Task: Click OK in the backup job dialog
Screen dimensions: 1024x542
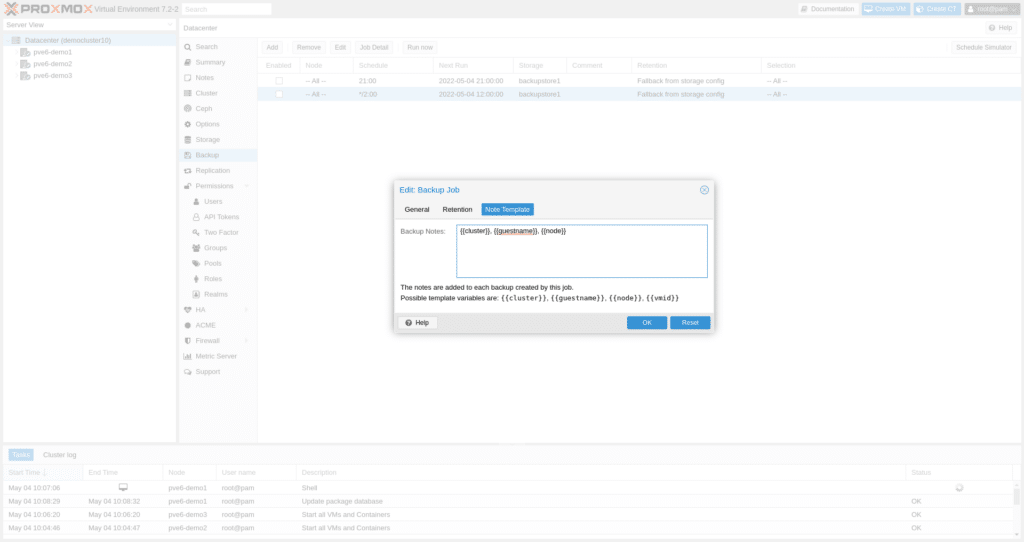Action: [647, 323]
